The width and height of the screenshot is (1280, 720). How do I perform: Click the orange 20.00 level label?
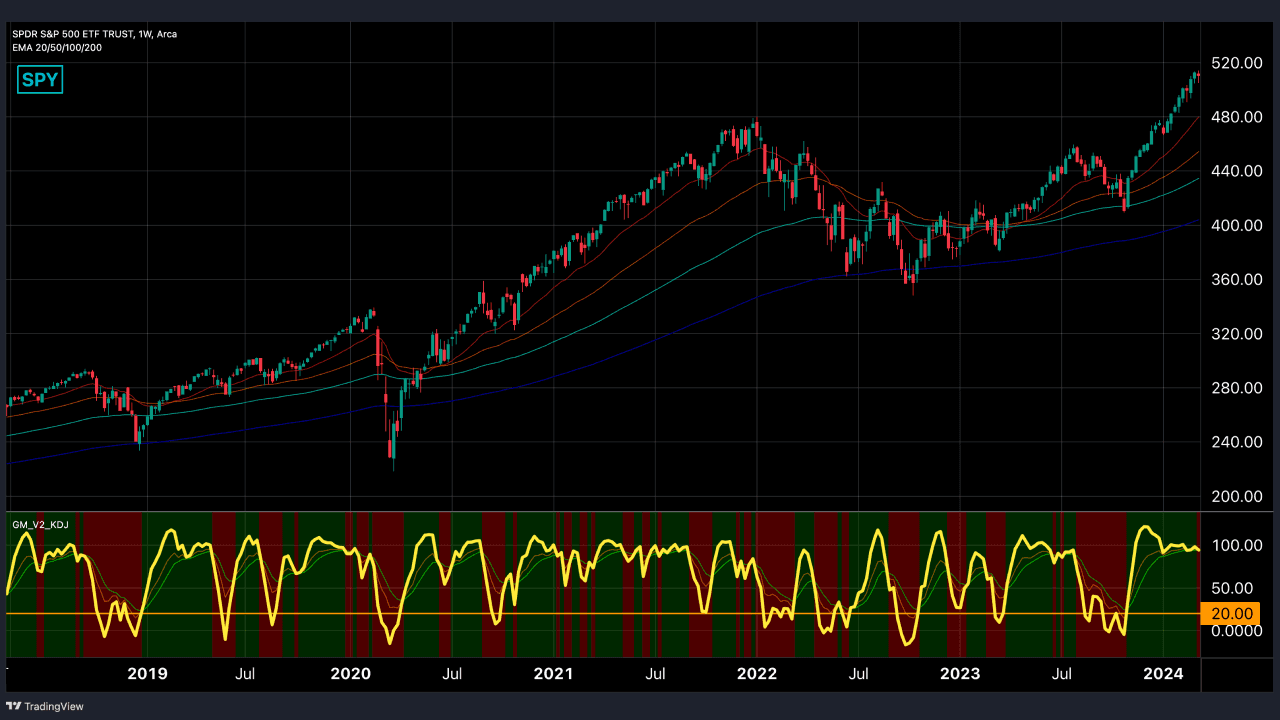pyautogui.click(x=1231, y=614)
